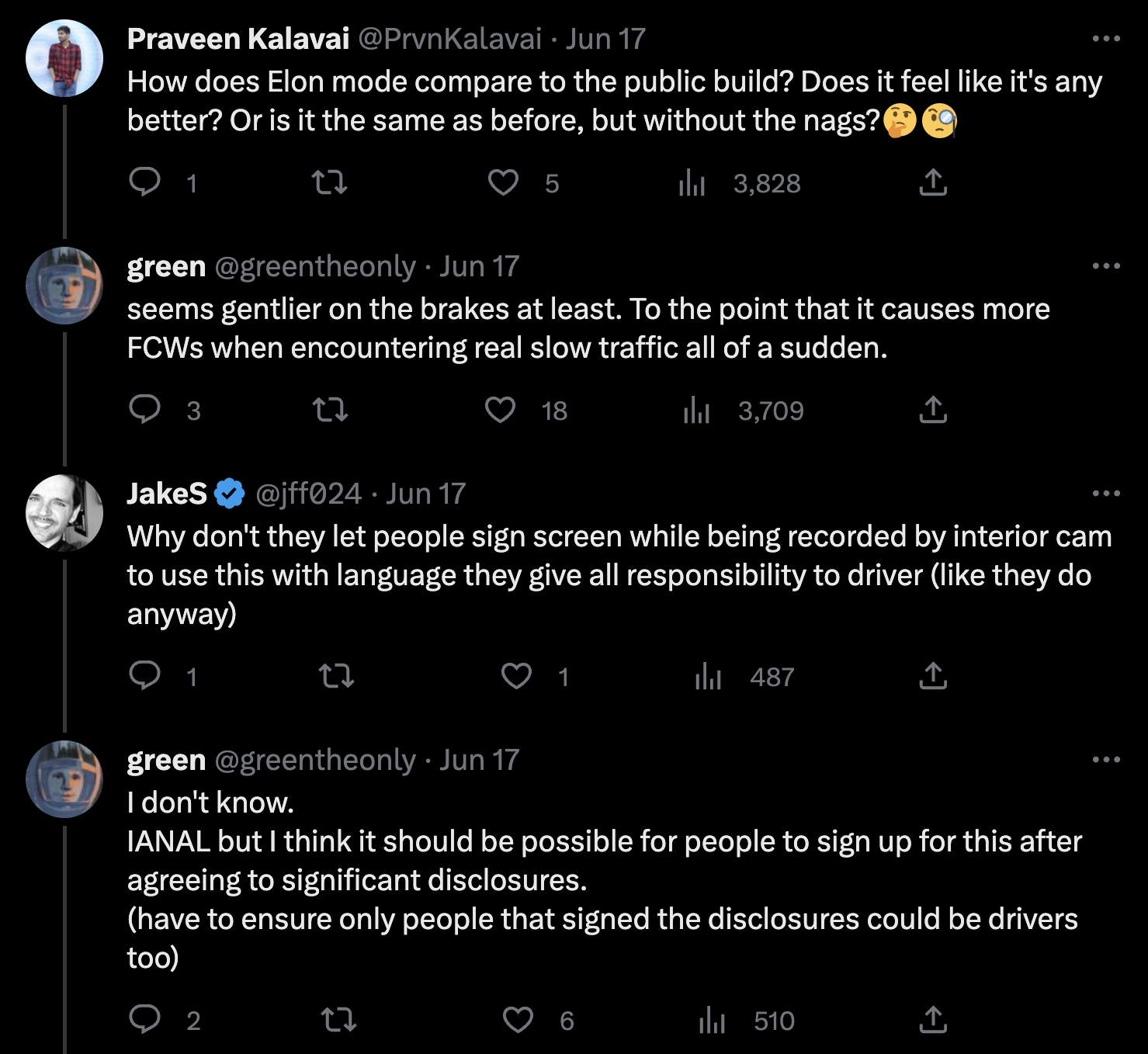The height and width of the screenshot is (1054, 1148).
Task: Open more options on JakeS's tweet
Action: [1105, 494]
